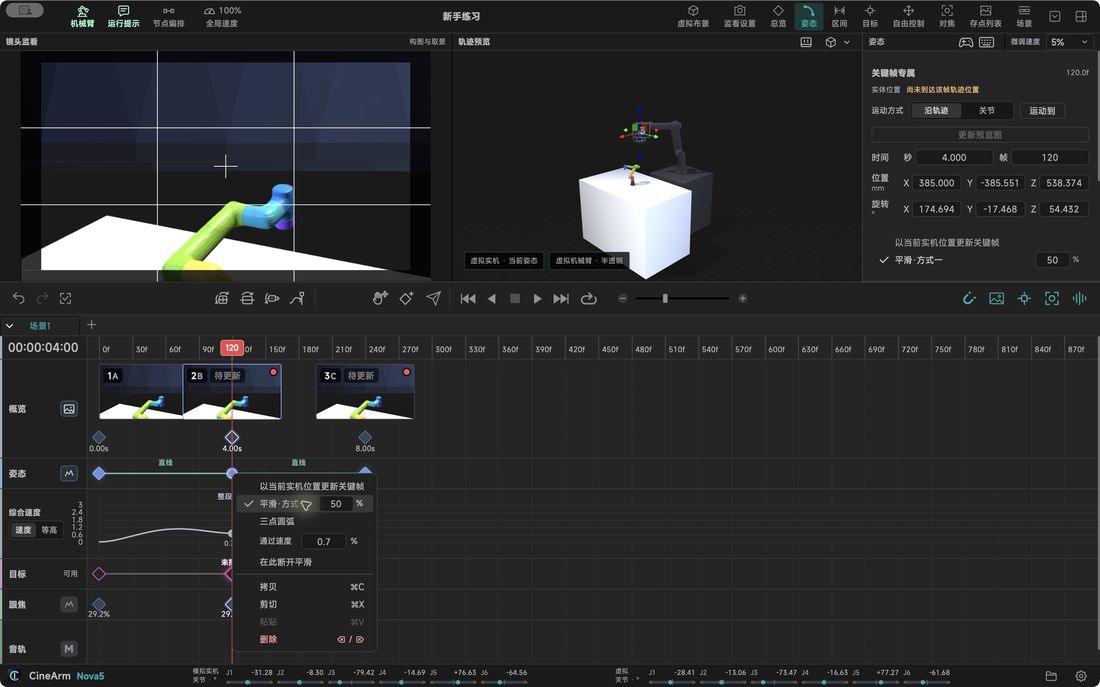The height and width of the screenshot is (687, 1100).
Task: Select 三点圆弧 in context menu
Action: tap(277, 521)
